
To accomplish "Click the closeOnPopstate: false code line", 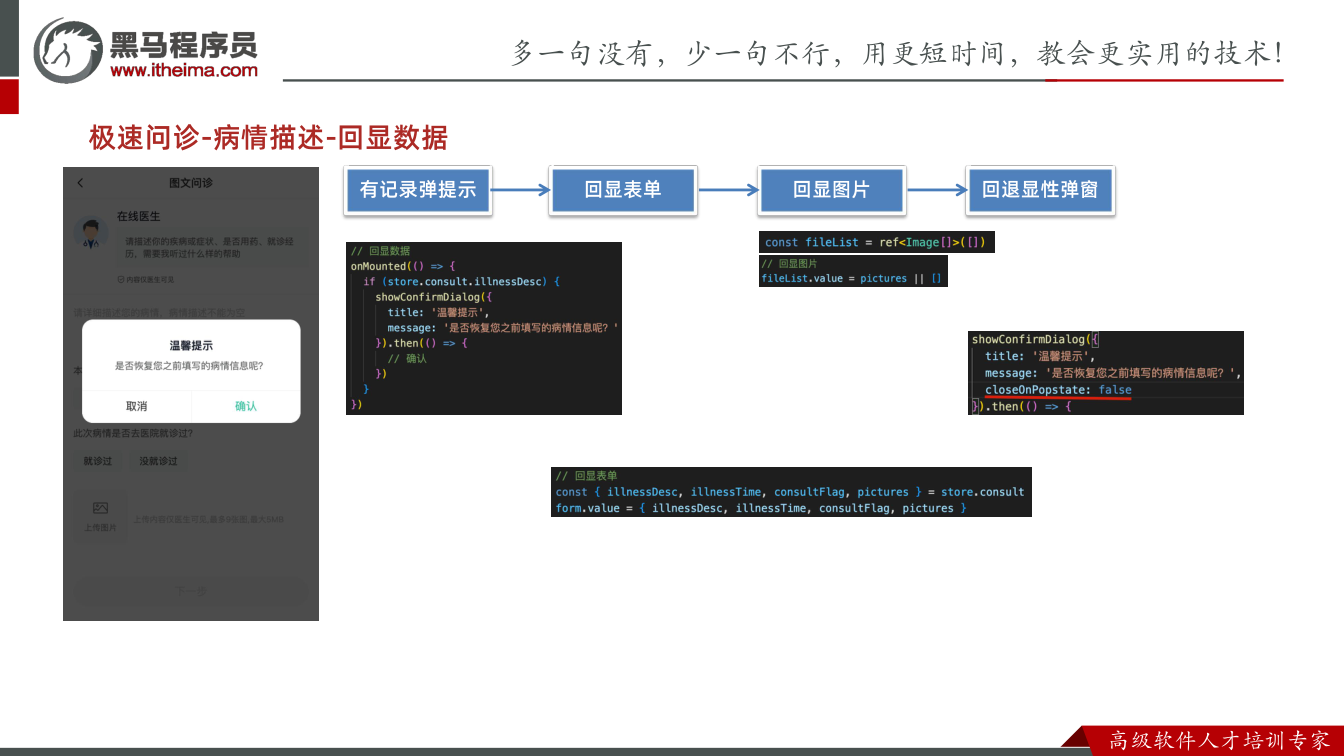I will (1058, 390).
